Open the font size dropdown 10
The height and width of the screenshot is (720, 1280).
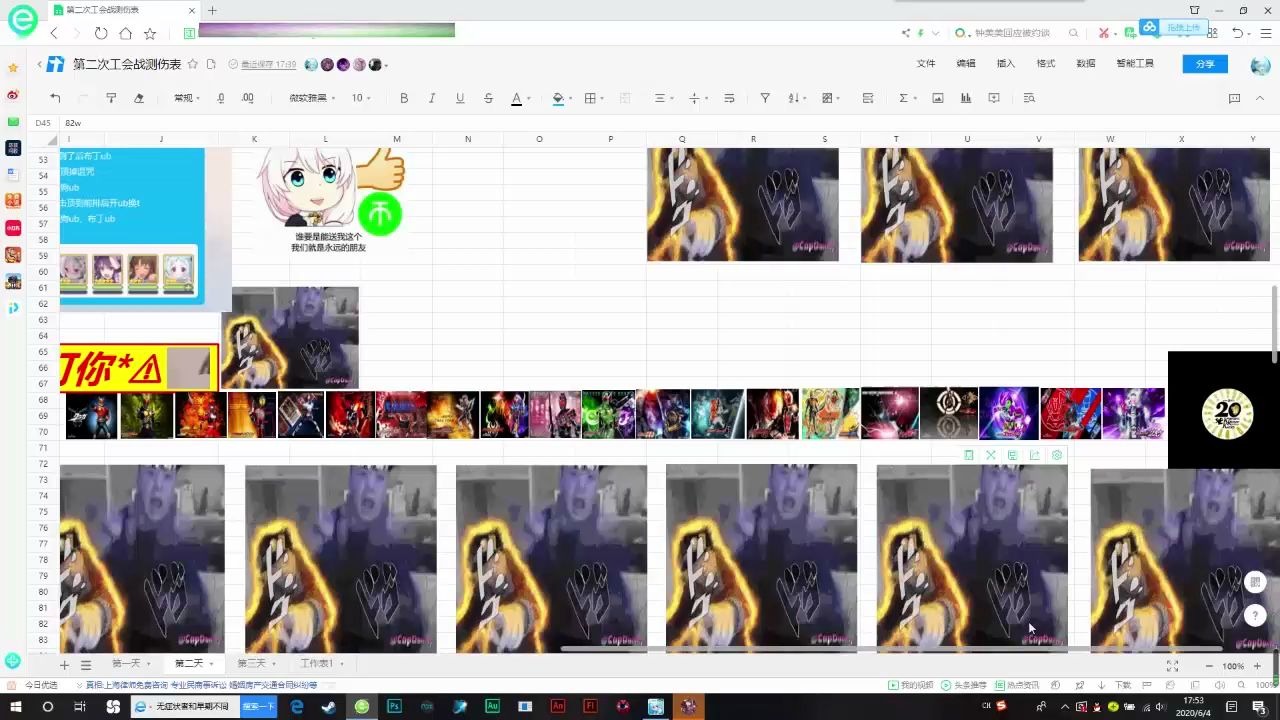361,98
